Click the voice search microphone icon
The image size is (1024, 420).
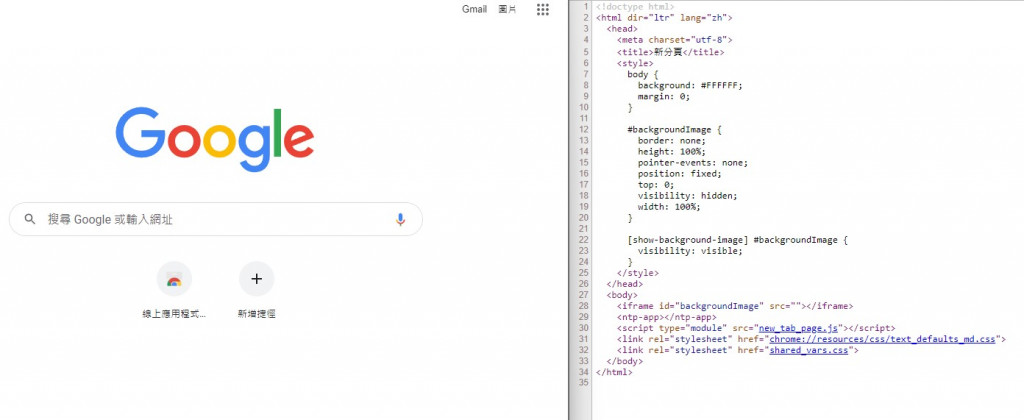400,219
